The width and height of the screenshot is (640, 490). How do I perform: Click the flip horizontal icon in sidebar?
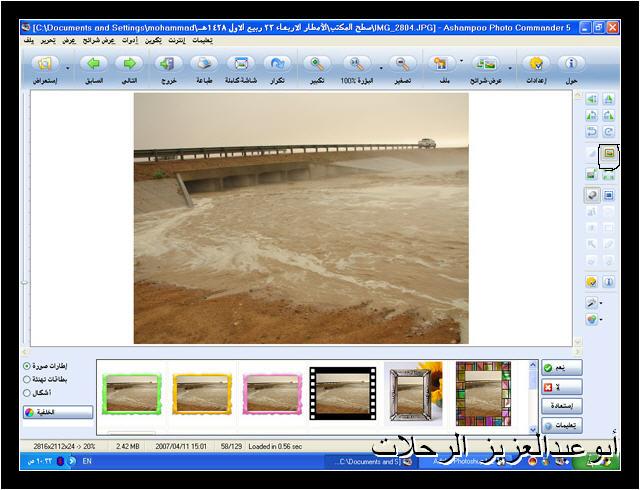click(591, 99)
